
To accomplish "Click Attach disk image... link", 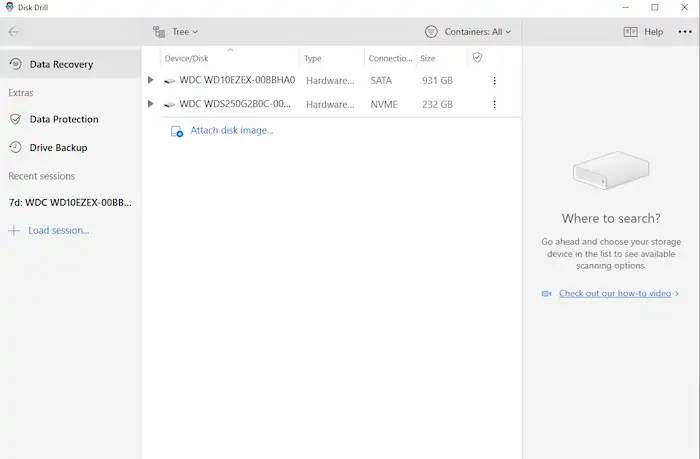I will [232, 130].
